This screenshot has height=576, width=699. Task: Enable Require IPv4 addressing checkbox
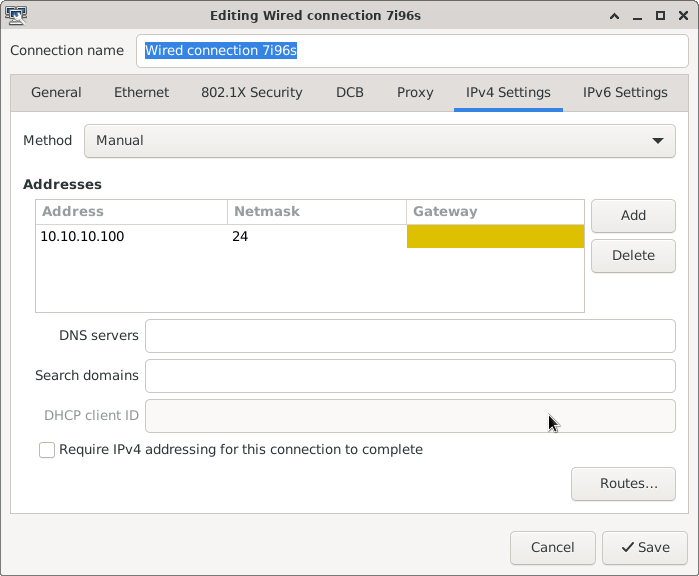coord(47,450)
